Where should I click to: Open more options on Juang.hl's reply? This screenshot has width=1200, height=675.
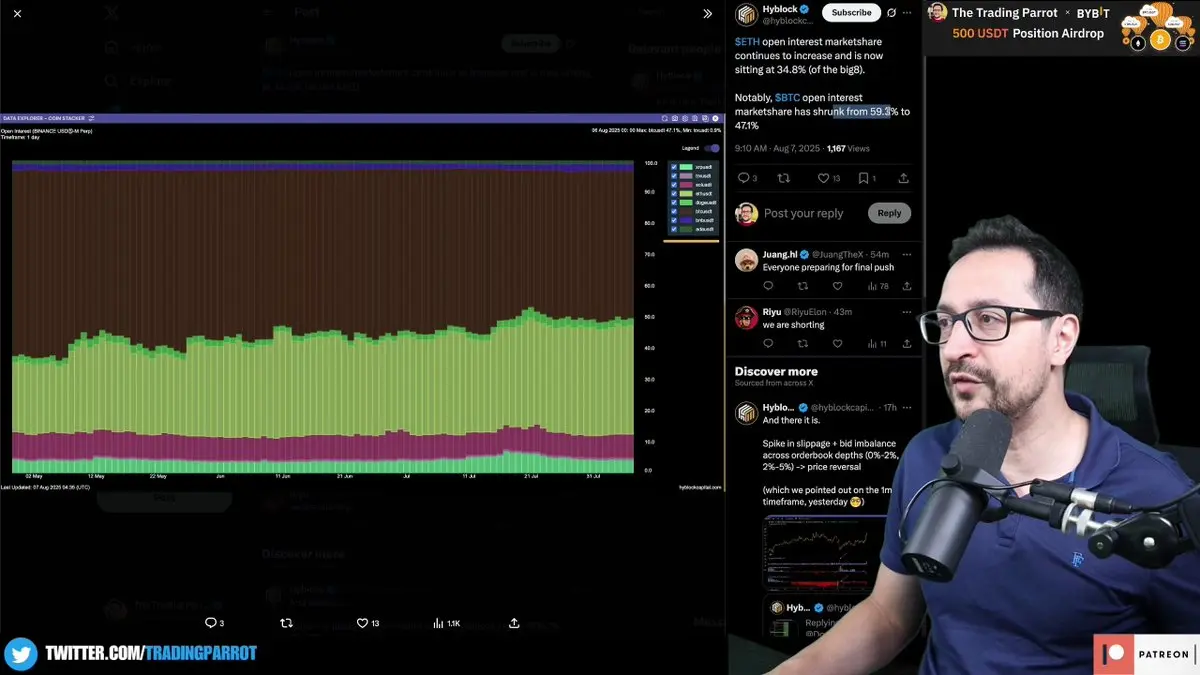pos(907,253)
